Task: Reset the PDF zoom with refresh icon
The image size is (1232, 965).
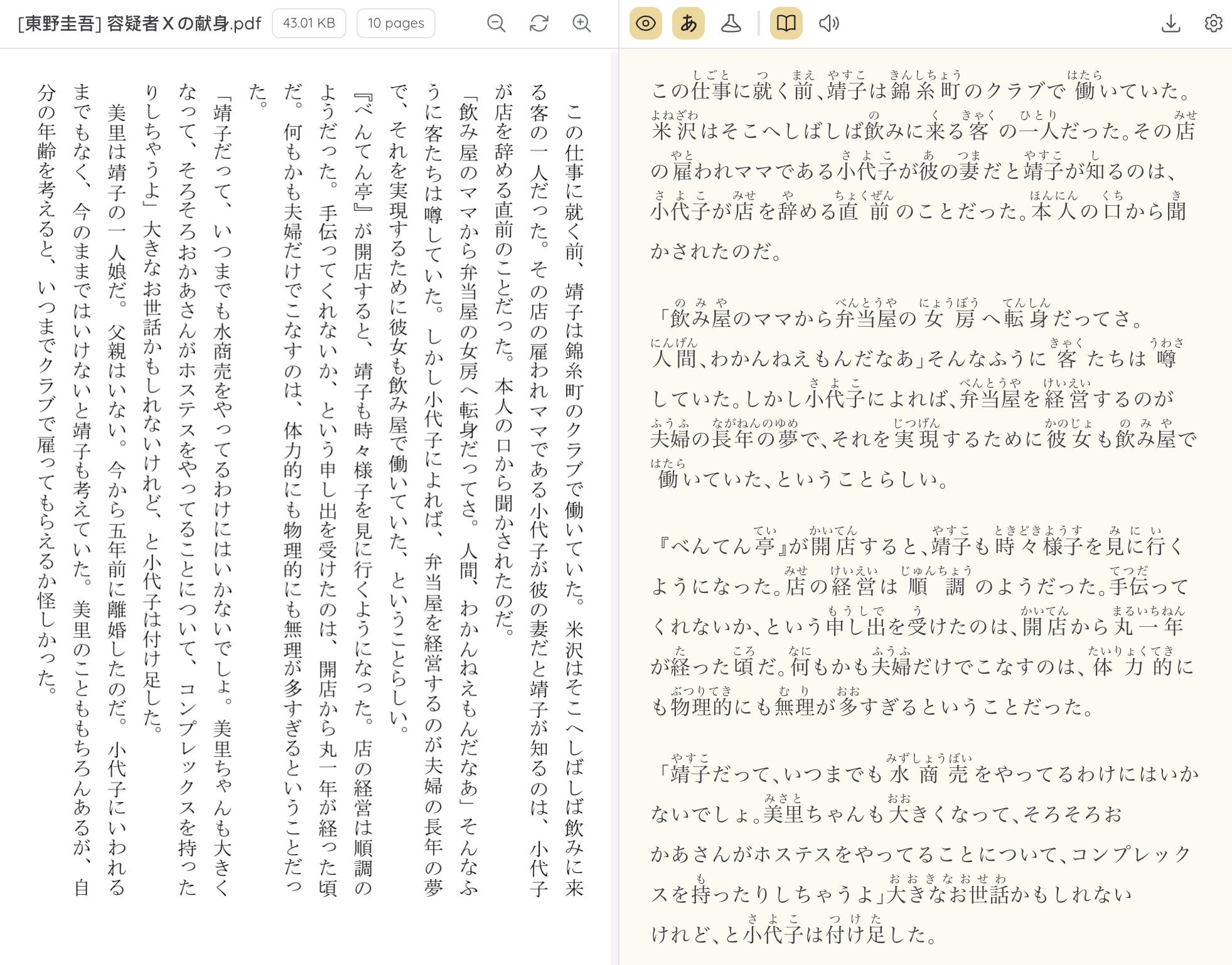Action: (538, 24)
